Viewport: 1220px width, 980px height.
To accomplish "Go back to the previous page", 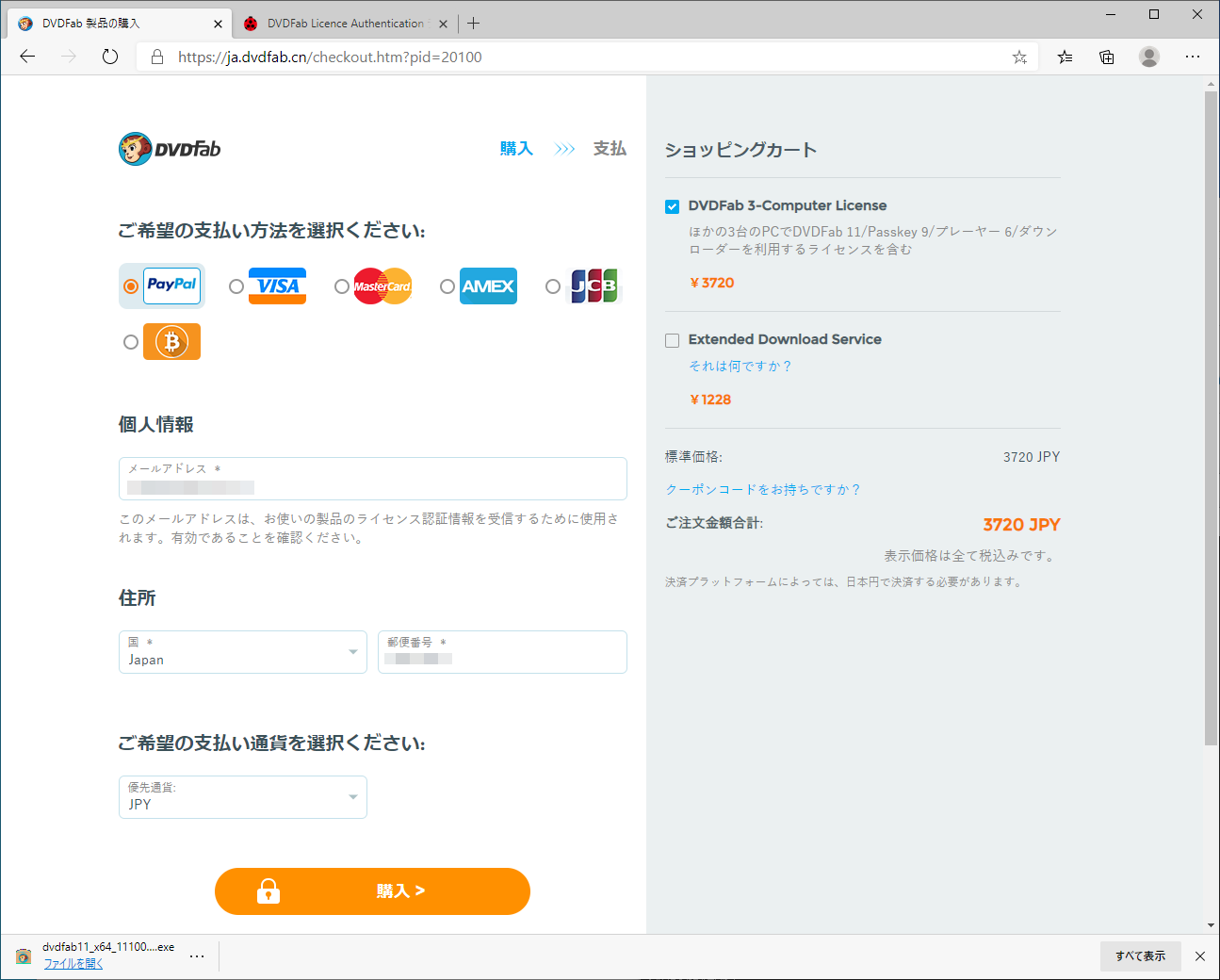I will point(27,57).
